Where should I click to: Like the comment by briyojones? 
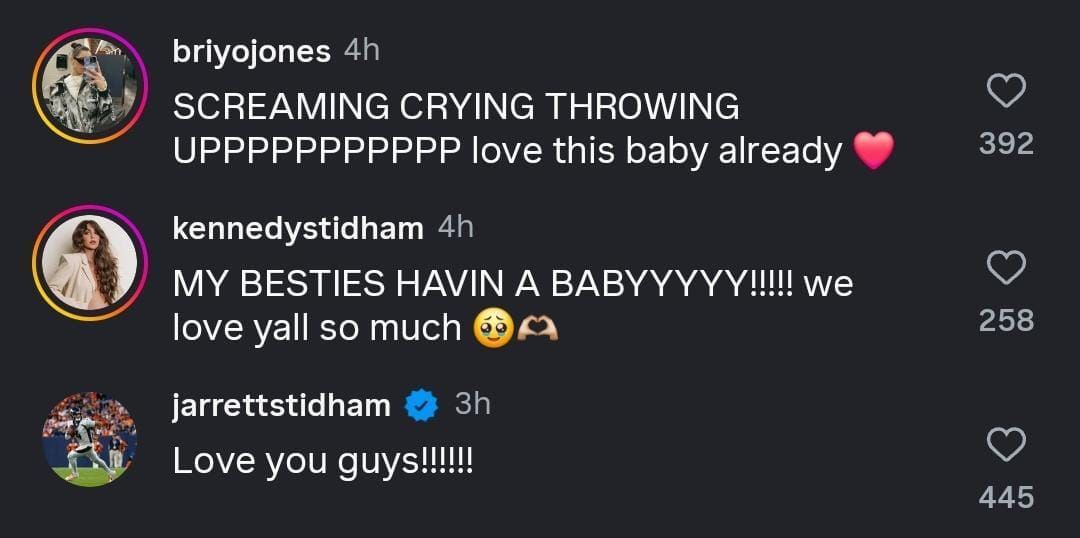(x=1006, y=93)
